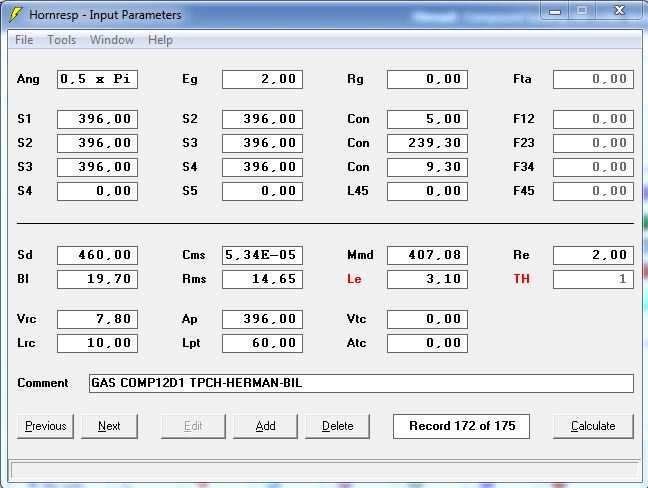Click the Cms field showing 5,34E-05
Viewport: 648px width, 488px height.
coord(262,255)
